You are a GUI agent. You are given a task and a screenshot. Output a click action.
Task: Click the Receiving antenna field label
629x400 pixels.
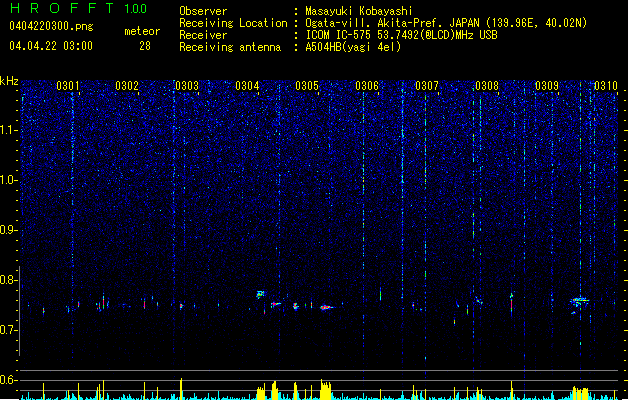[x=230, y=47]
